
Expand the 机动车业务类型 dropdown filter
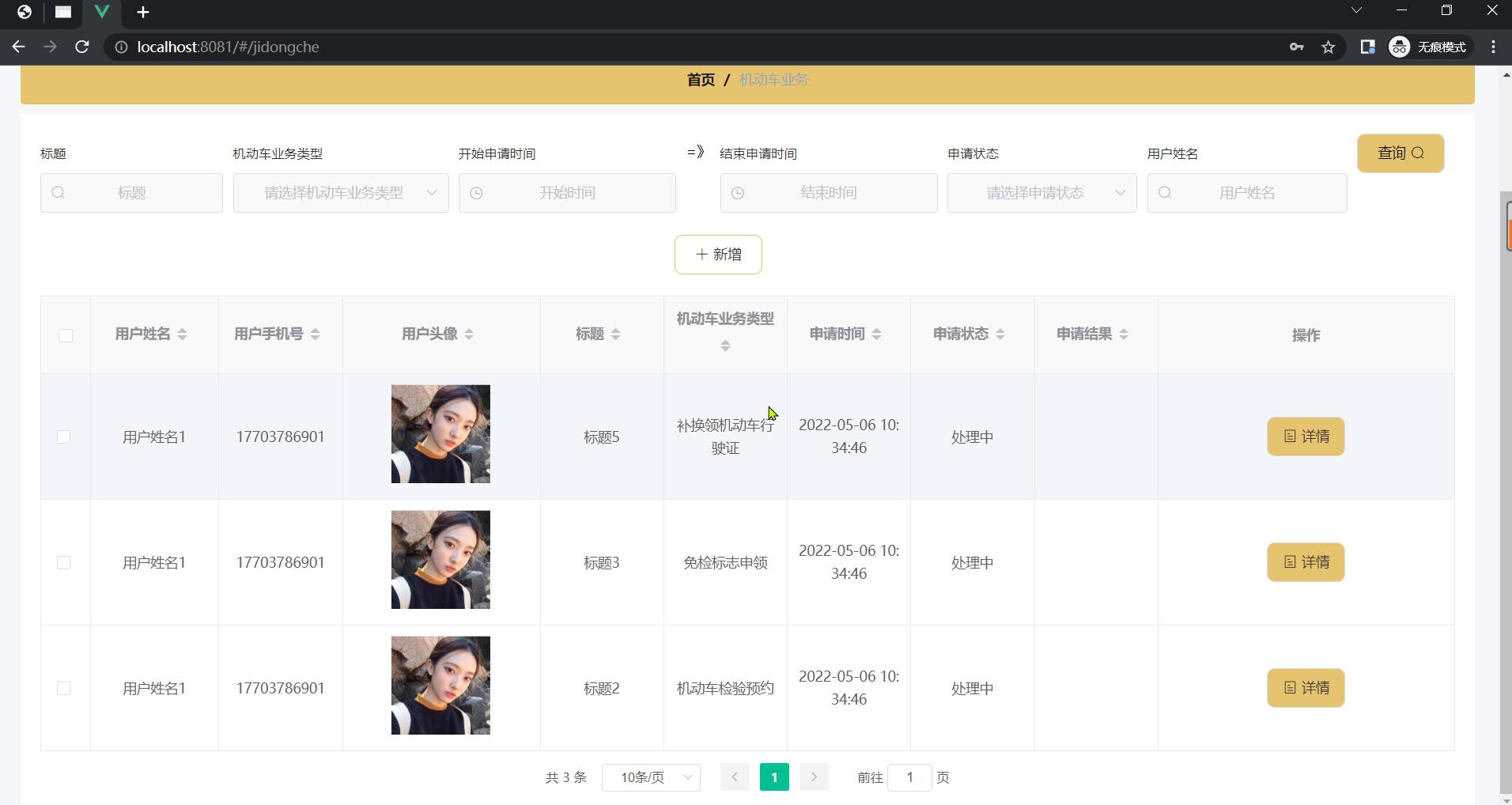341,193
